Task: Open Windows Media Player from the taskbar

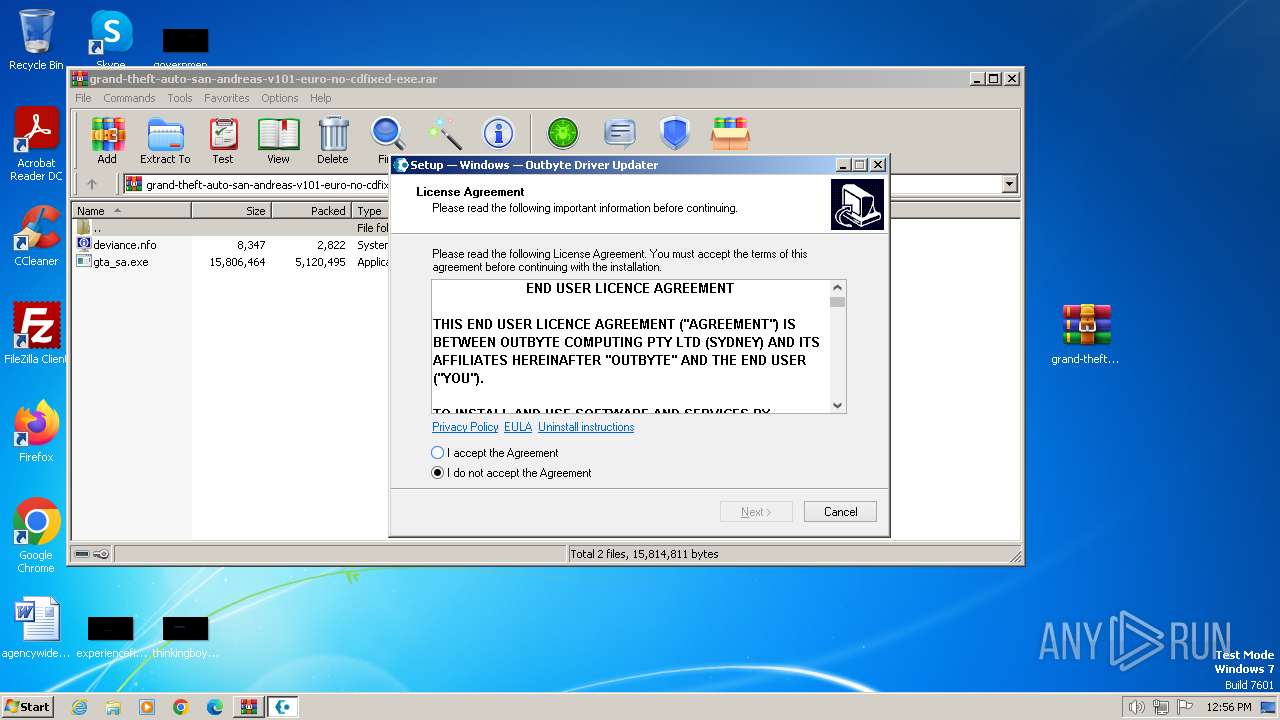Action: tap(147, 707)
